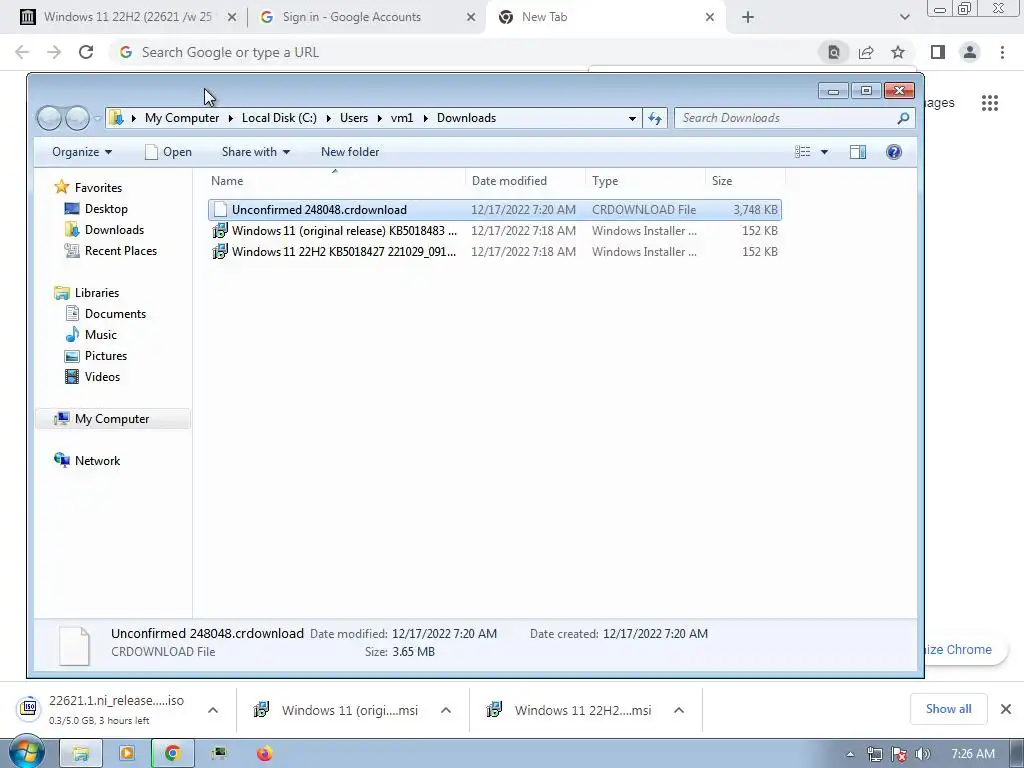Image resolution: width=1024 pixels, height=768 pixels.
Task: Select Unconfirmed 248048.crdownload file
Action: [x=494, y=210]
